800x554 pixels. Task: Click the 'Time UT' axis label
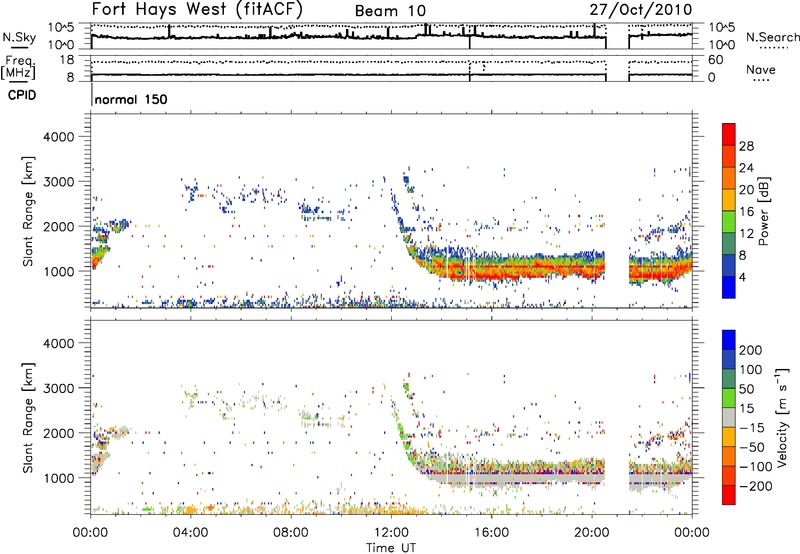pos(391,548)
